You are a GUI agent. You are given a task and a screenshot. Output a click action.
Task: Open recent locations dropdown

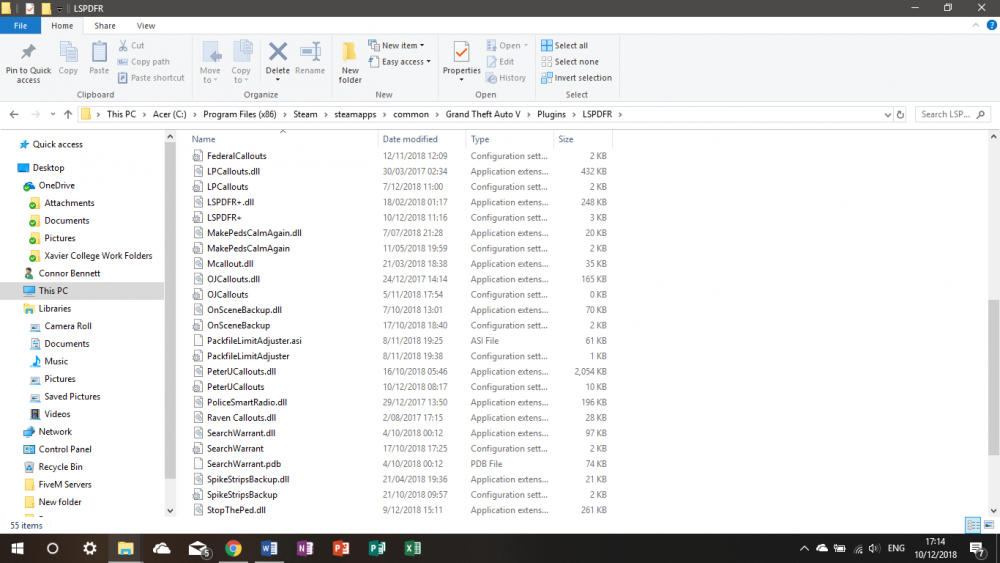pyautogui.click(x=52, y=115)
